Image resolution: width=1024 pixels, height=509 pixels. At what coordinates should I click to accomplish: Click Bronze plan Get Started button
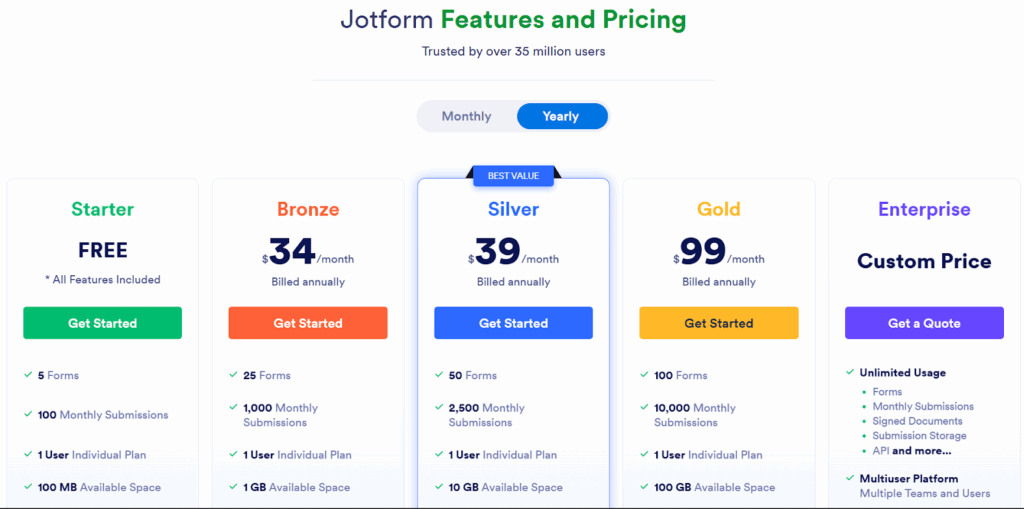pos(308,323)
